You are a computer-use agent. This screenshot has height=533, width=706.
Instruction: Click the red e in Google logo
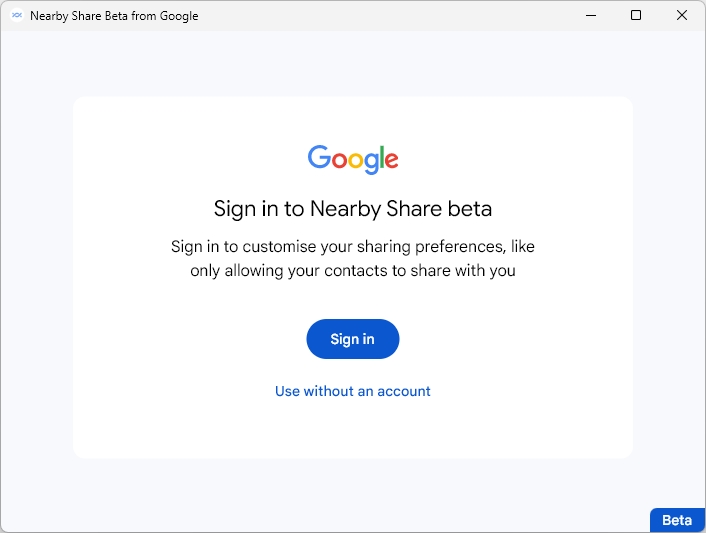pos(391,160)
